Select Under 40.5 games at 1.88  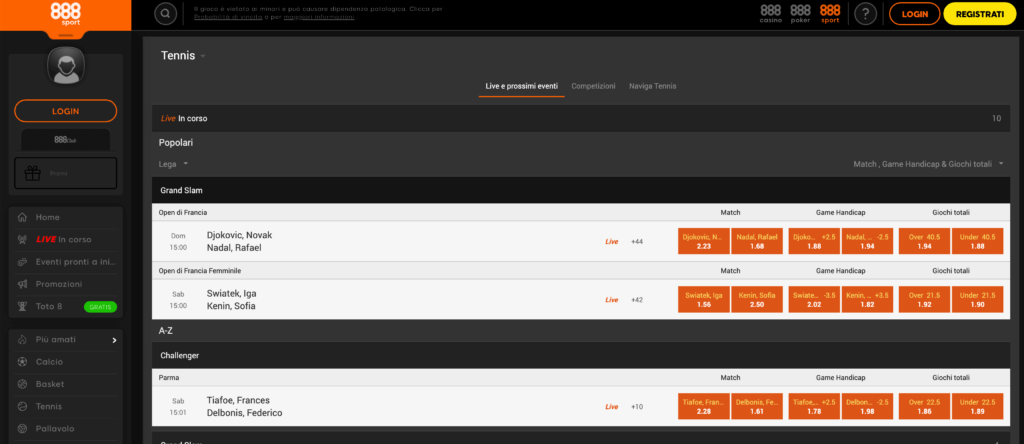(978, 242)
